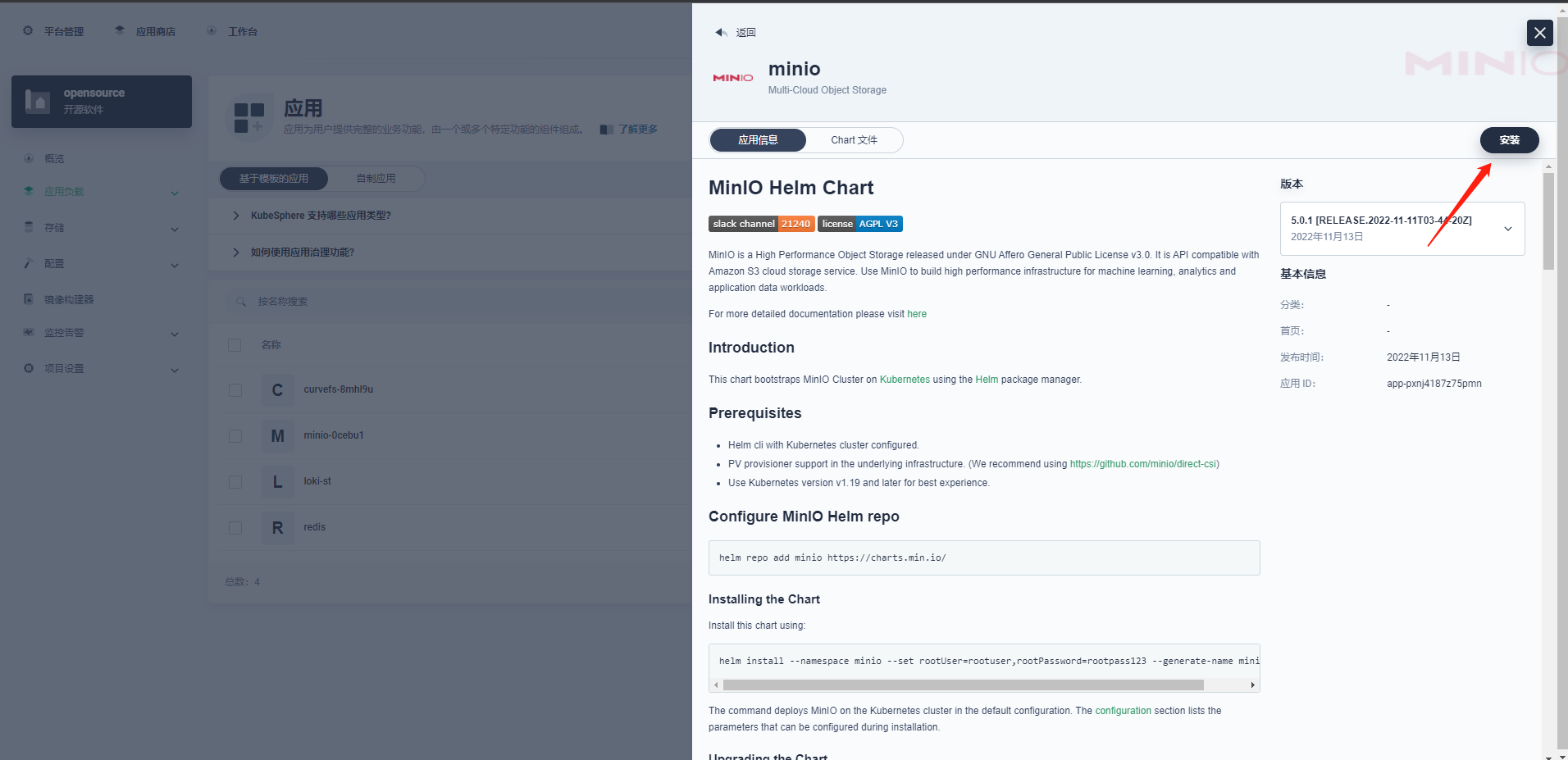
Task: Click the L icon of loki-st
Action: pos(277,482)
